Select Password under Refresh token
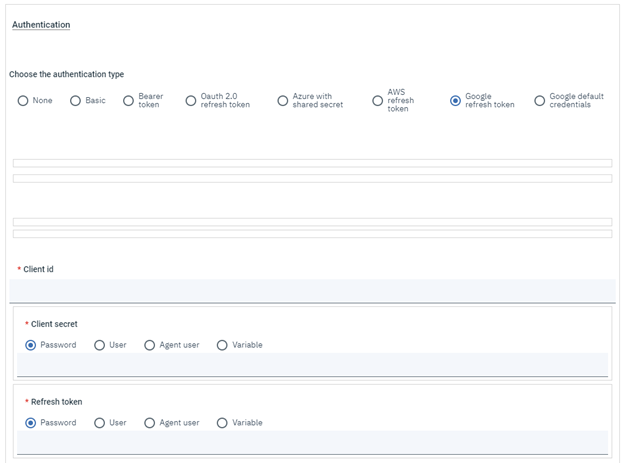Screen dimensions: 624x463 pos(31,423)
